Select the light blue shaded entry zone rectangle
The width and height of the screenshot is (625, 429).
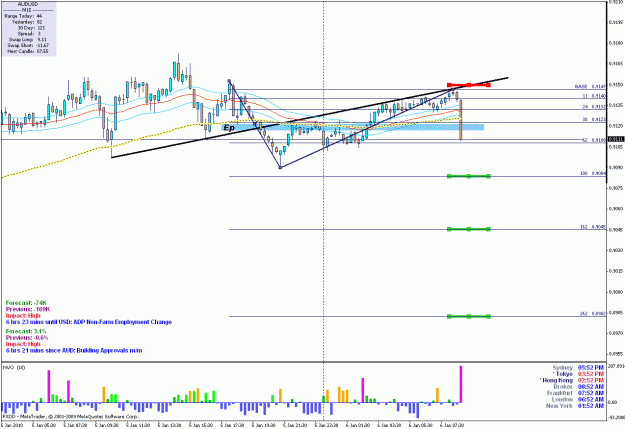coord(353,127)
